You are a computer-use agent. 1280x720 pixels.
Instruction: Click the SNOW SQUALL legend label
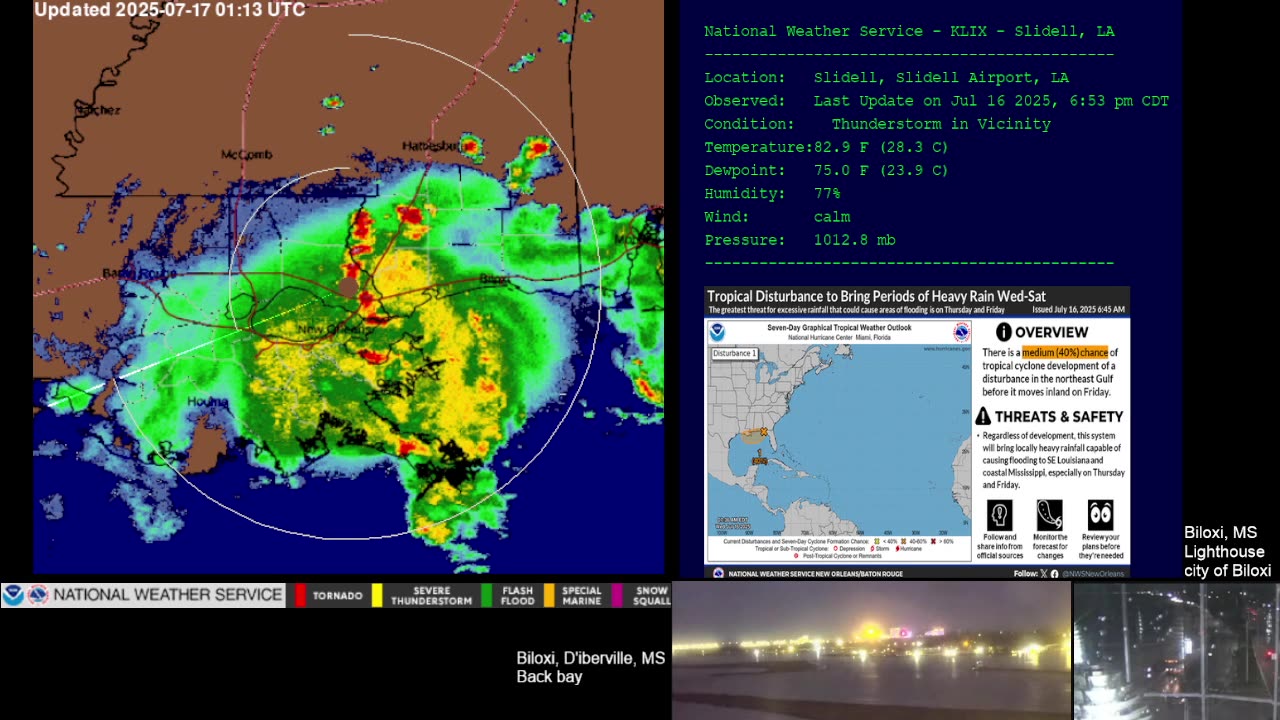(x=651, y=596)
